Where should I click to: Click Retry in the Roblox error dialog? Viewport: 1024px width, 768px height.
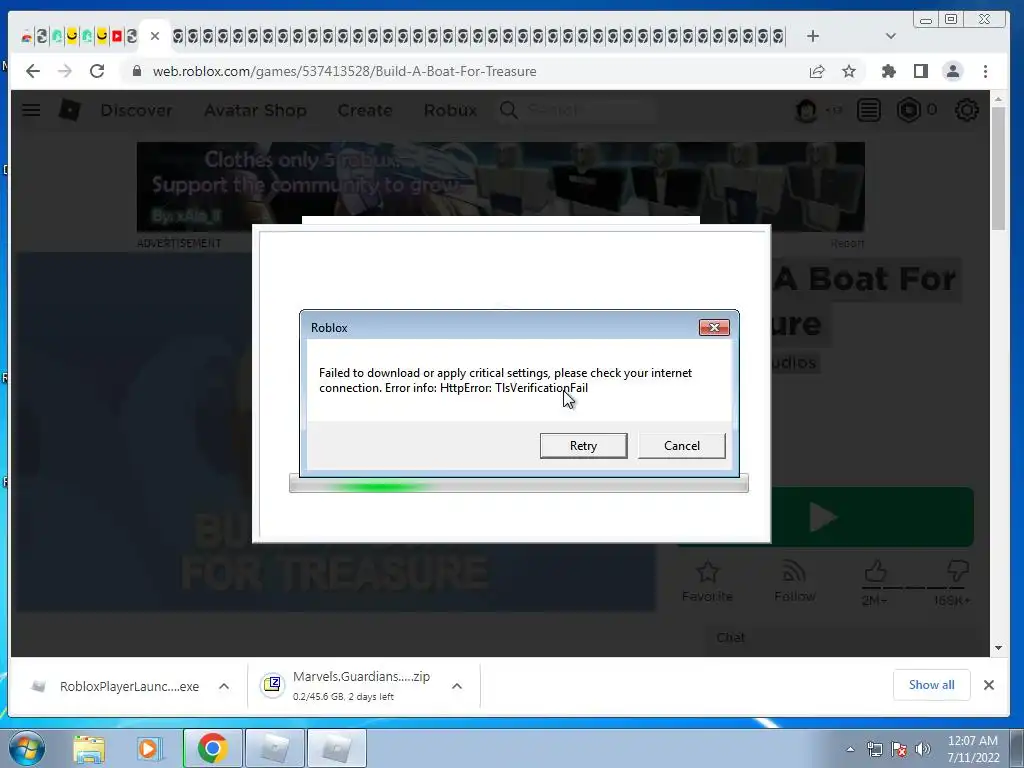[x=583, y=445]
